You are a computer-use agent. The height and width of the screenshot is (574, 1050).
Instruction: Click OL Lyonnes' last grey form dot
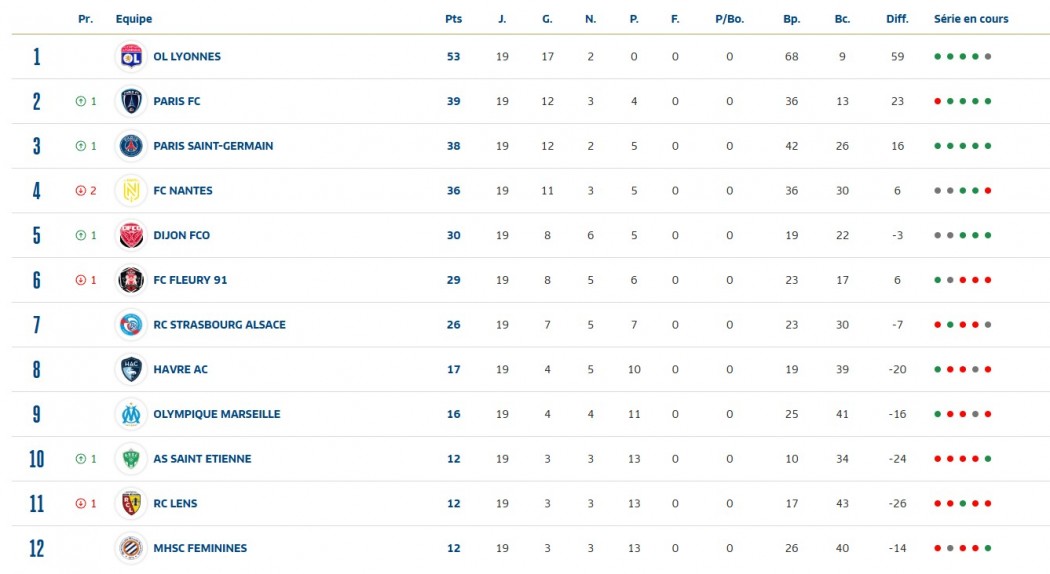point(988,57)
